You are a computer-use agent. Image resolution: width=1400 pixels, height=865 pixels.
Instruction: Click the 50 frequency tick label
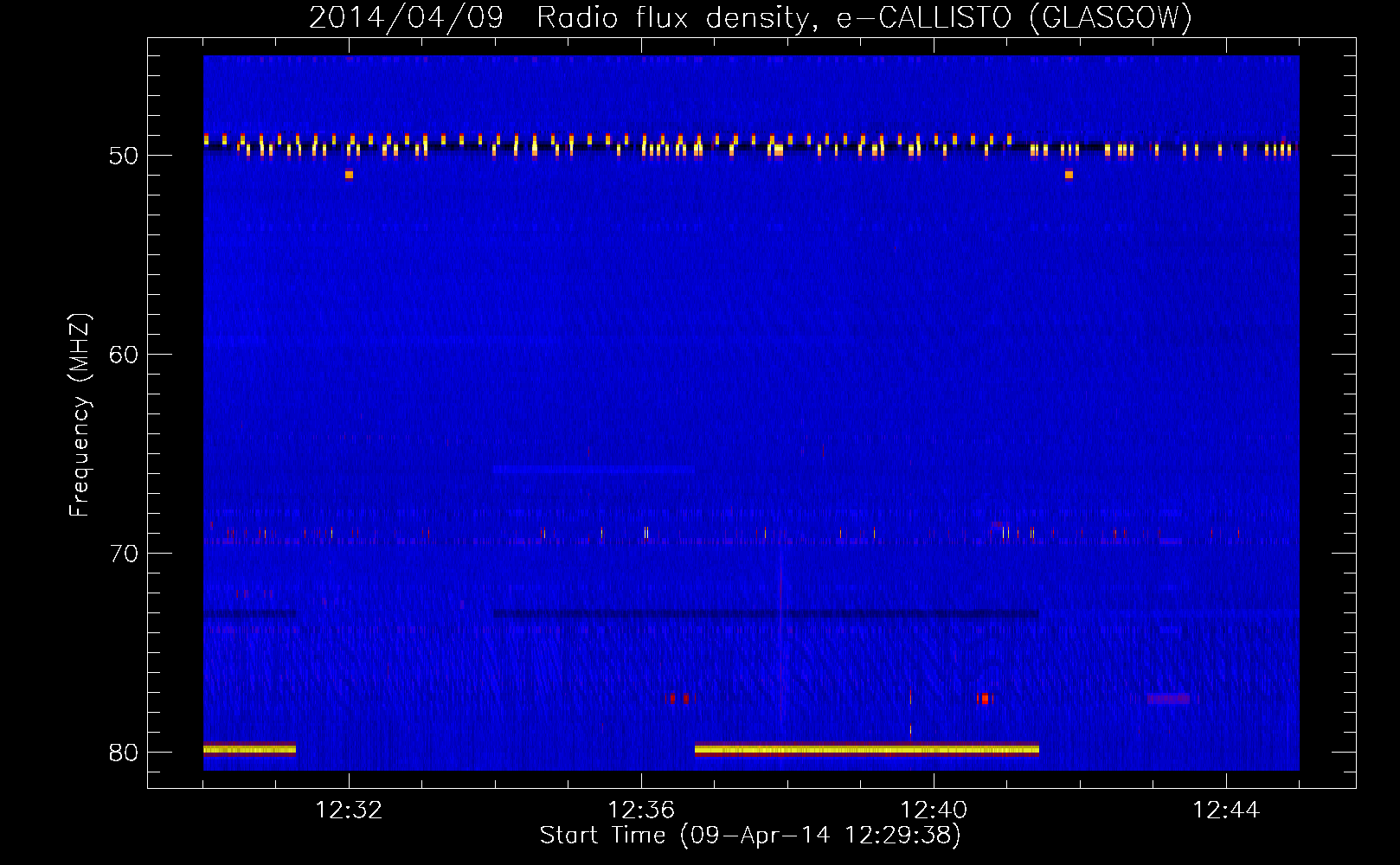[125, 156]
